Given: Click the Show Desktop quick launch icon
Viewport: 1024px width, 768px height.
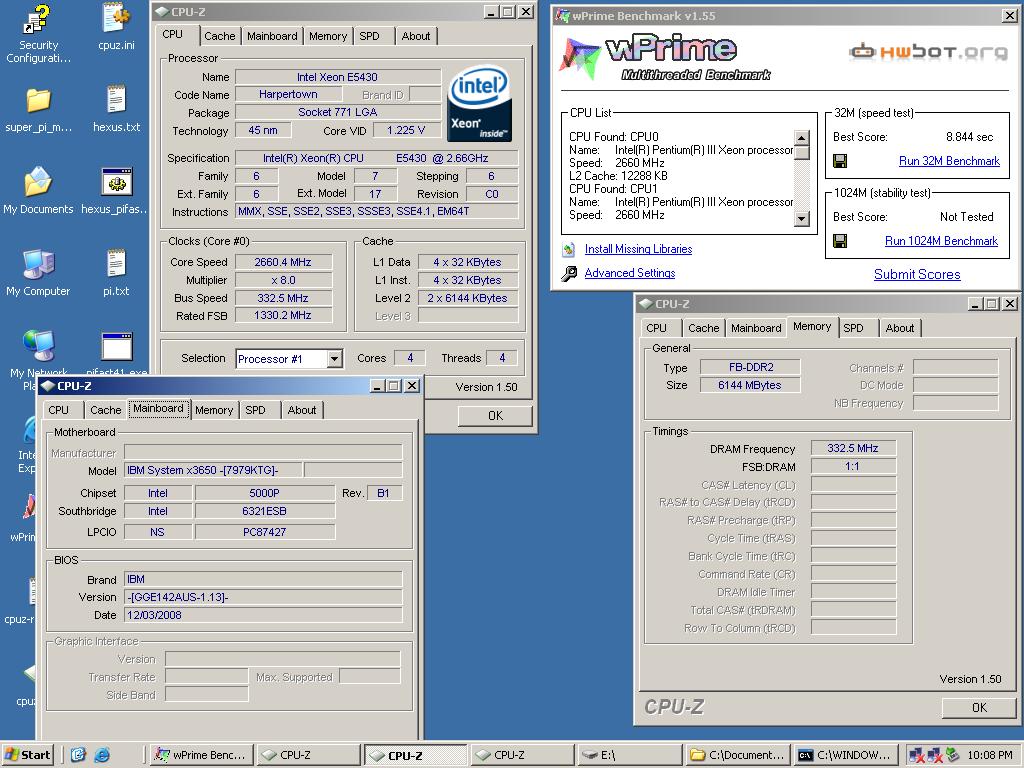Looking at the screenshot, I should point(78,755).
